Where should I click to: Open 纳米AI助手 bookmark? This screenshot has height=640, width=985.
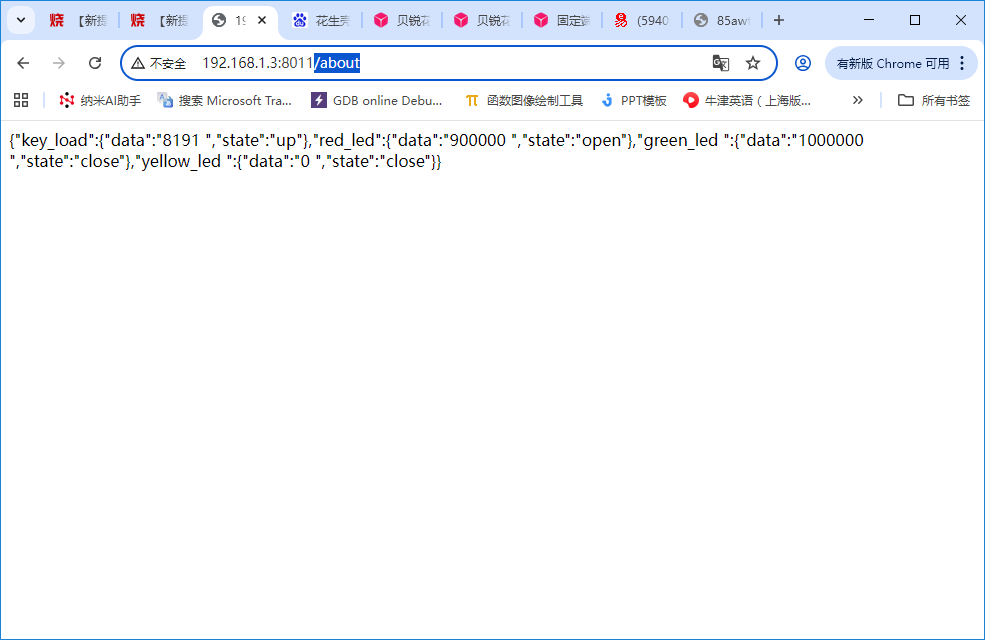click(100, 100)
